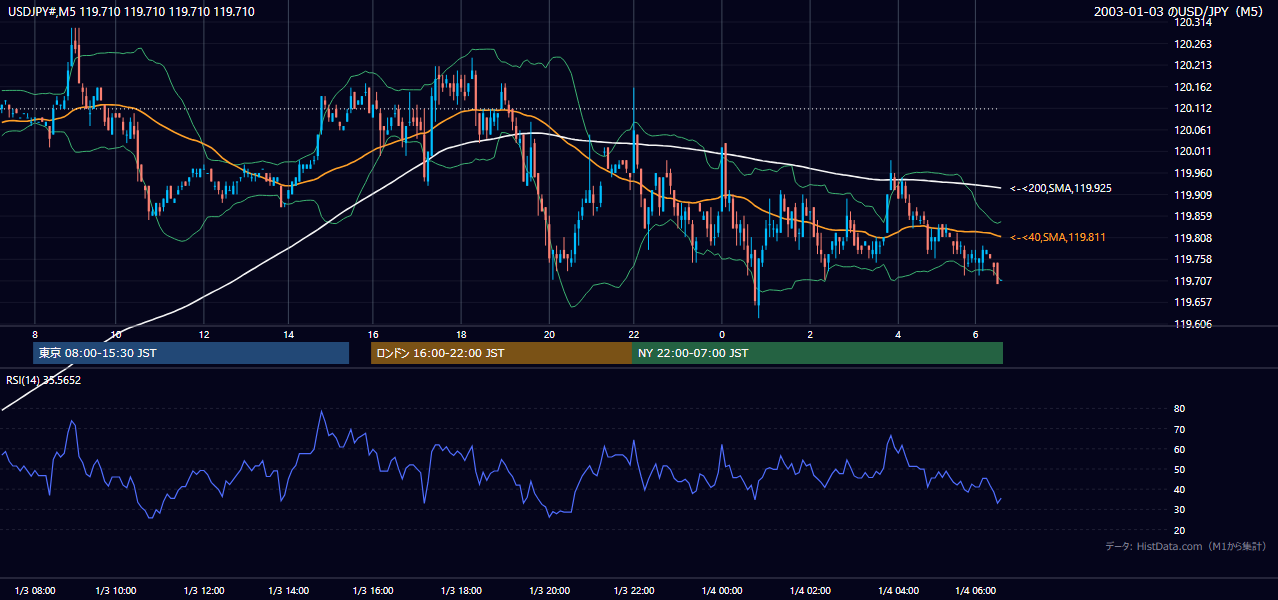Click the 1/4 04:00 time axis label

[x=898, y=591]
